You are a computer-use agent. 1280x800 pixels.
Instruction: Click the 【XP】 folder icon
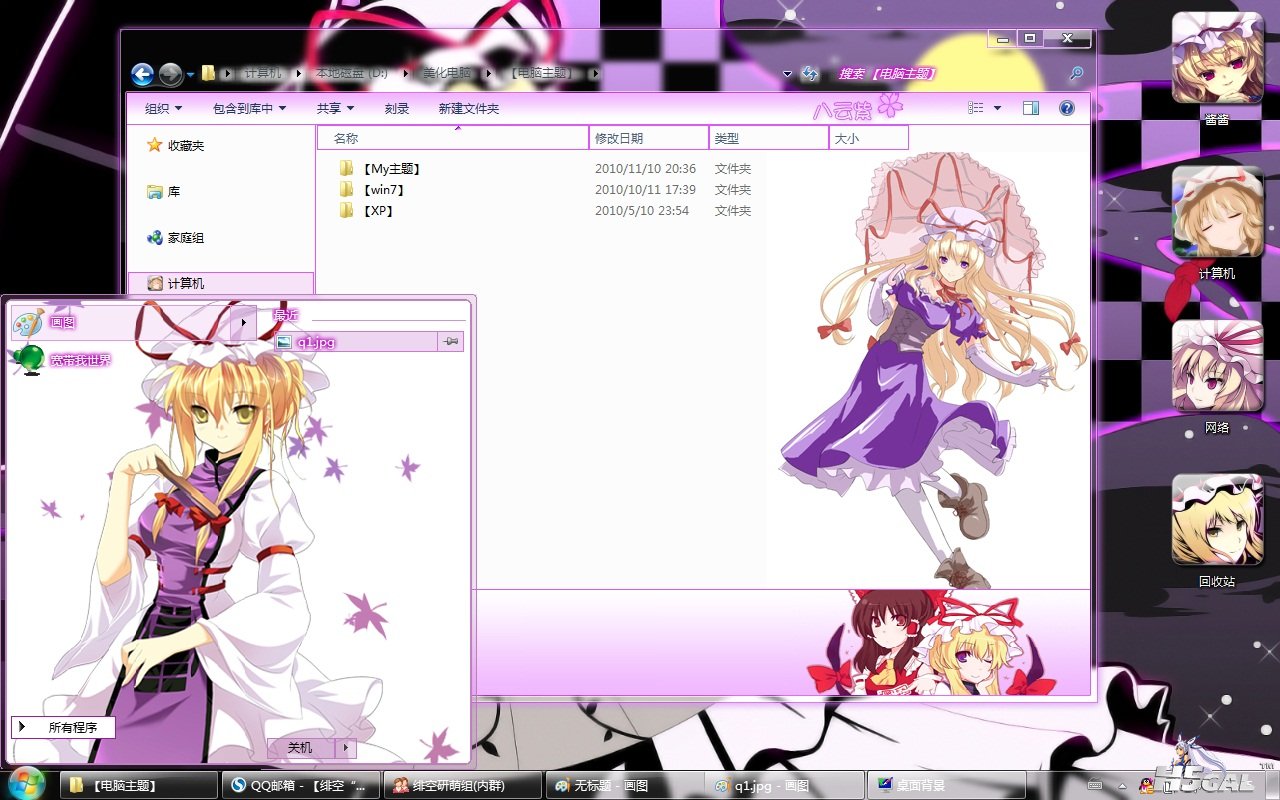pos(346,211)
